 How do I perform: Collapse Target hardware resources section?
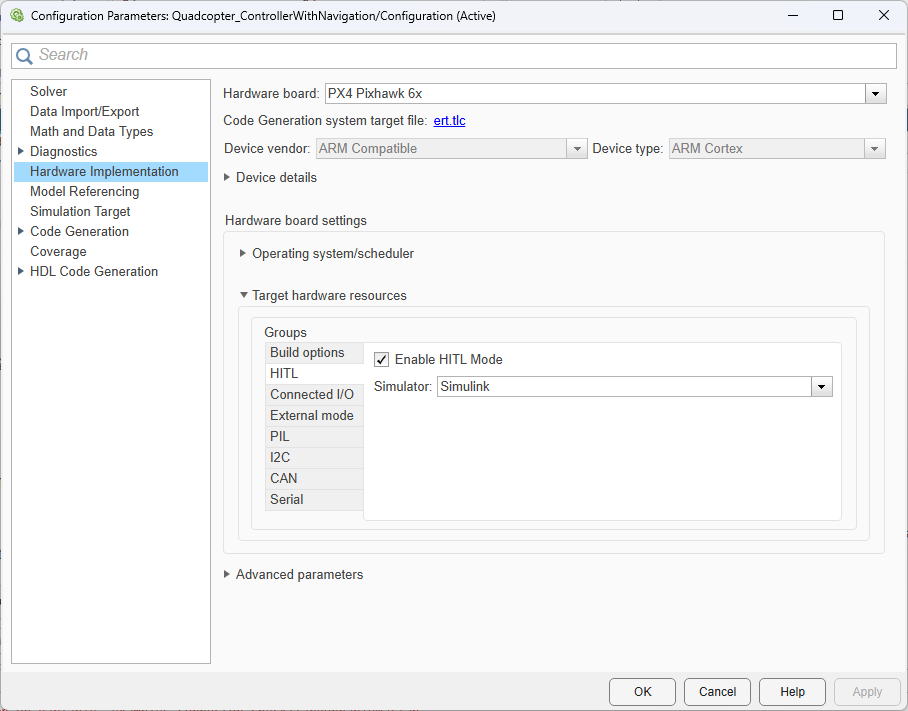click(244, 295)
